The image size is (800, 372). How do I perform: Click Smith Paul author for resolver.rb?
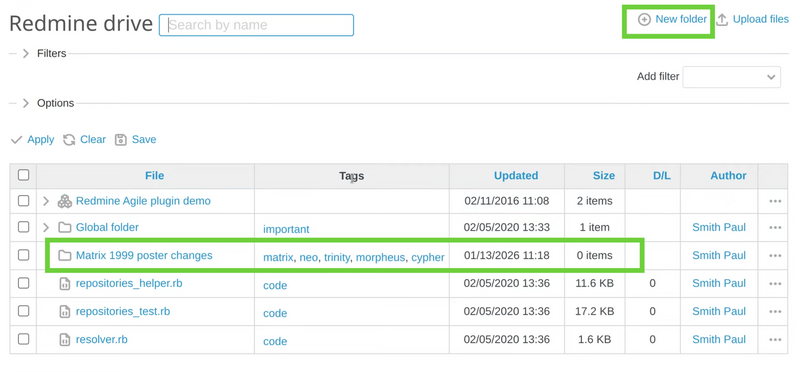(719, 340)
